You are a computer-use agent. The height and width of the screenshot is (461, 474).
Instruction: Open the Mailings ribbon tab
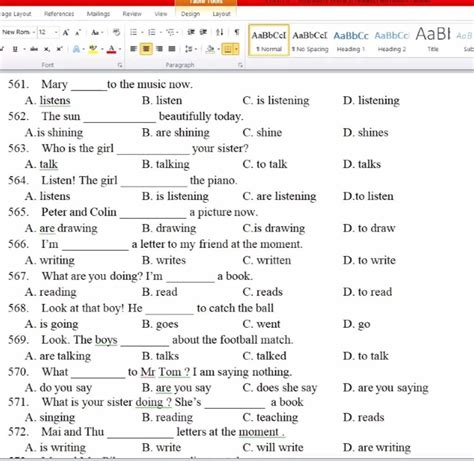tap(98, 14)
